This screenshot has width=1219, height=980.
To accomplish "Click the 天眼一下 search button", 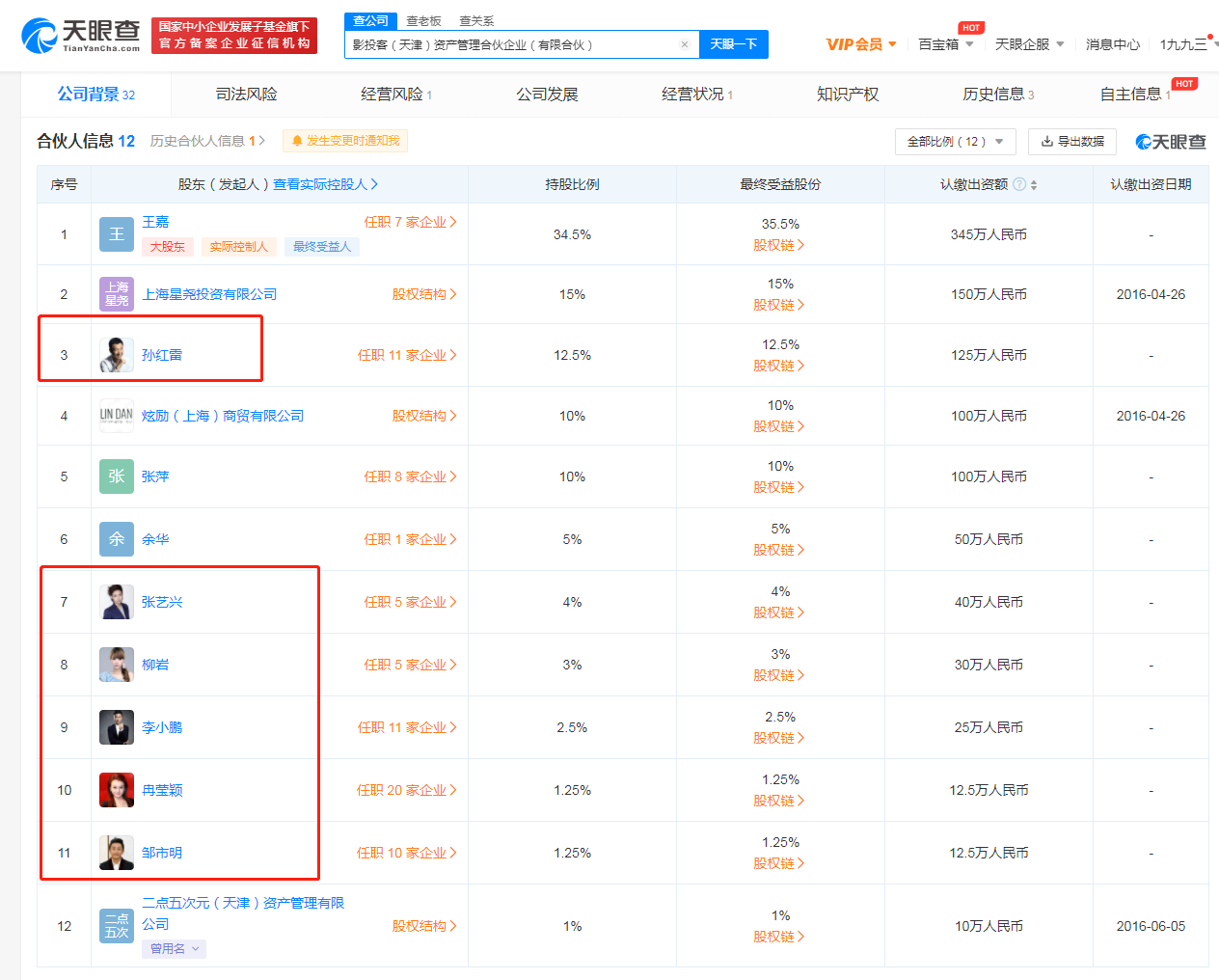I will pyautogui.click(x=733, y=44).
